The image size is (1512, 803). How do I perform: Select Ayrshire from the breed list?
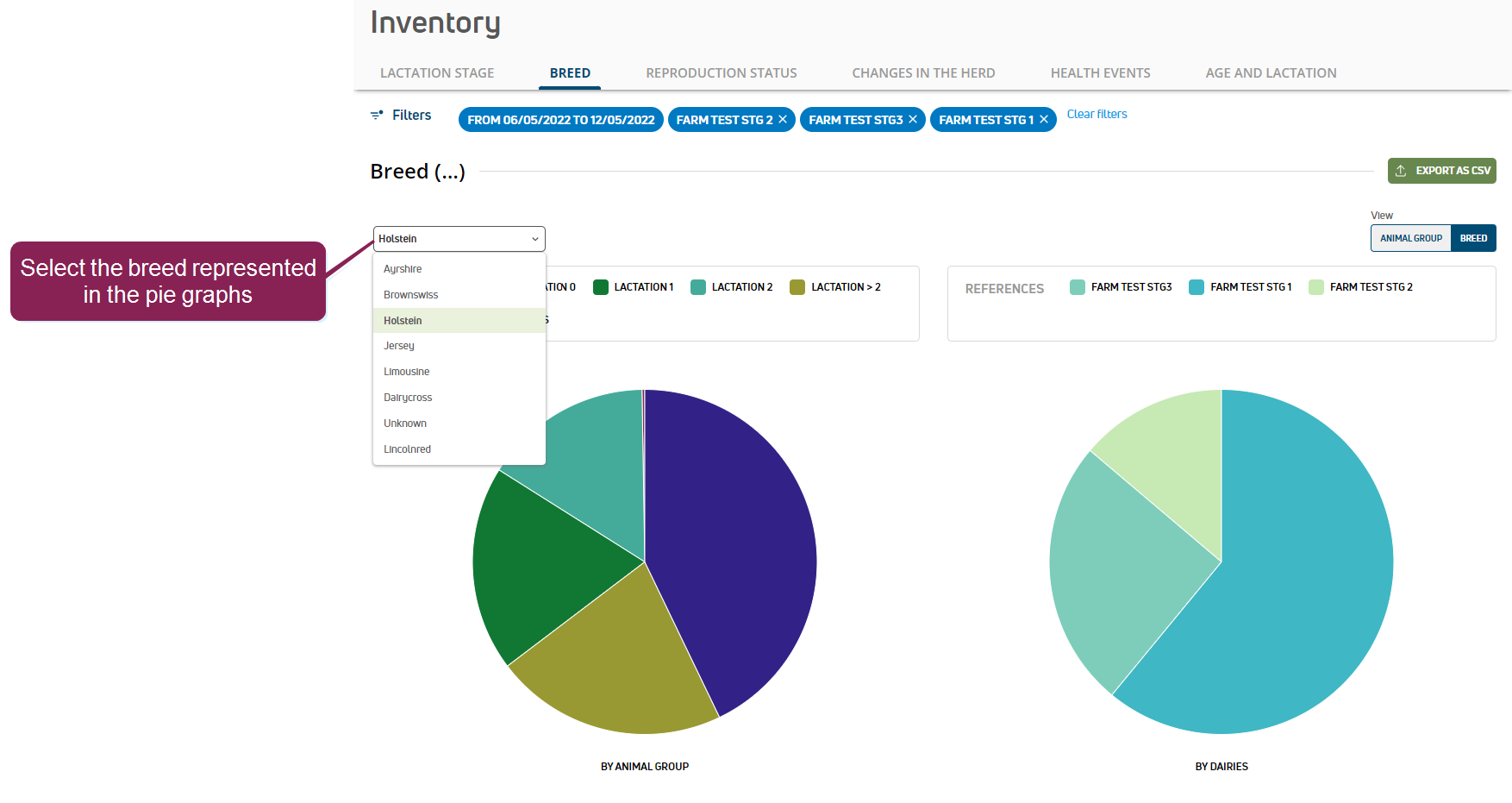point(403,269)
